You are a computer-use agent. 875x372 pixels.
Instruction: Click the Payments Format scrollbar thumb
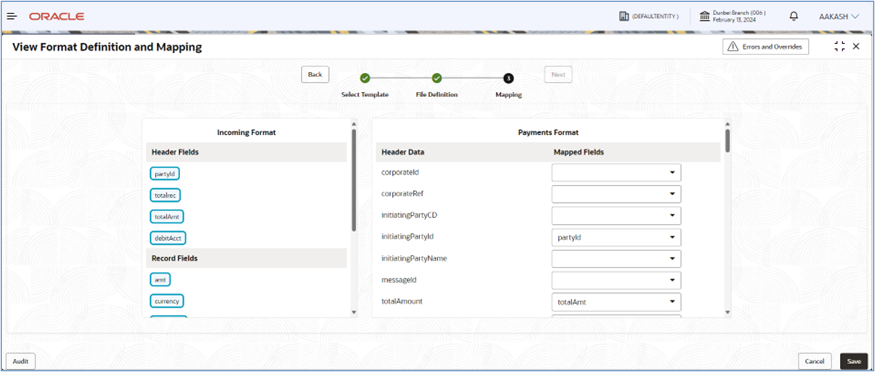click(x=728, y=141)
